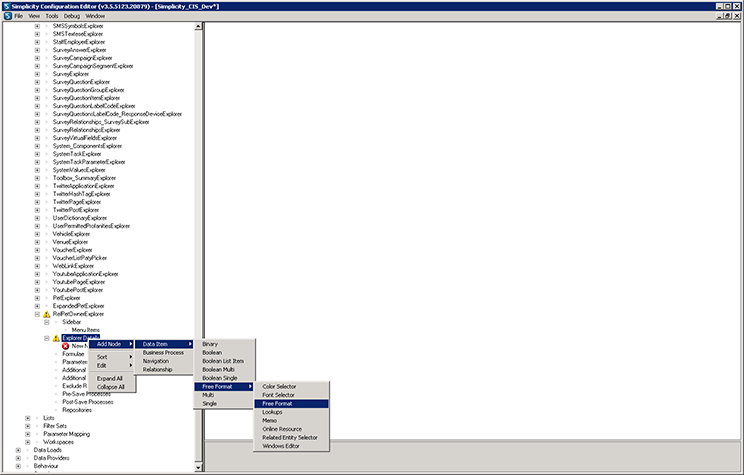Choose Boolean Multi item
Viewport: 744px width, 475px height.
(224, 370)
